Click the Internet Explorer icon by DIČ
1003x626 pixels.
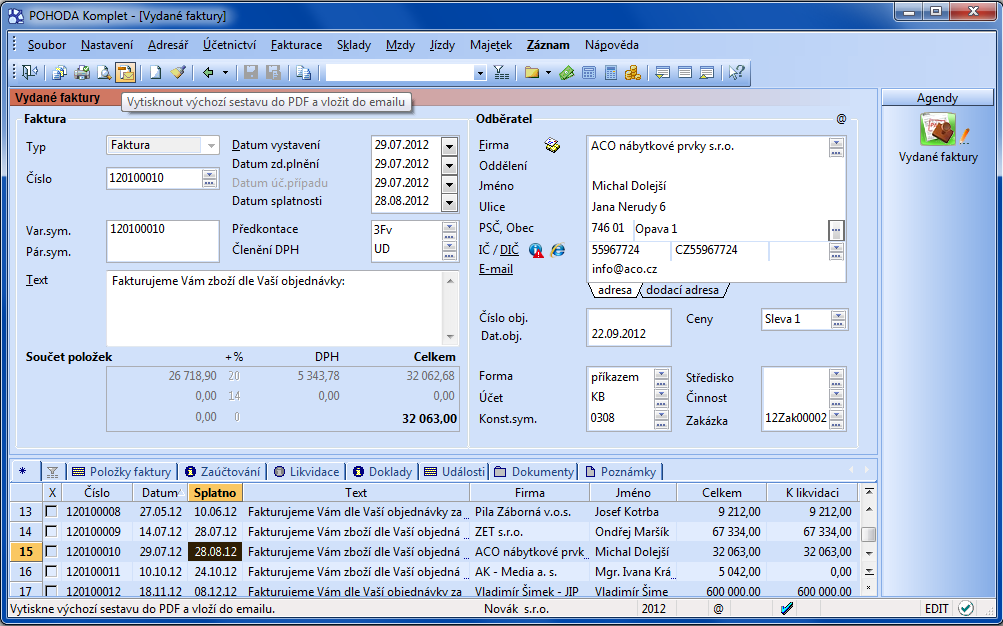click(x=558, y=250)
